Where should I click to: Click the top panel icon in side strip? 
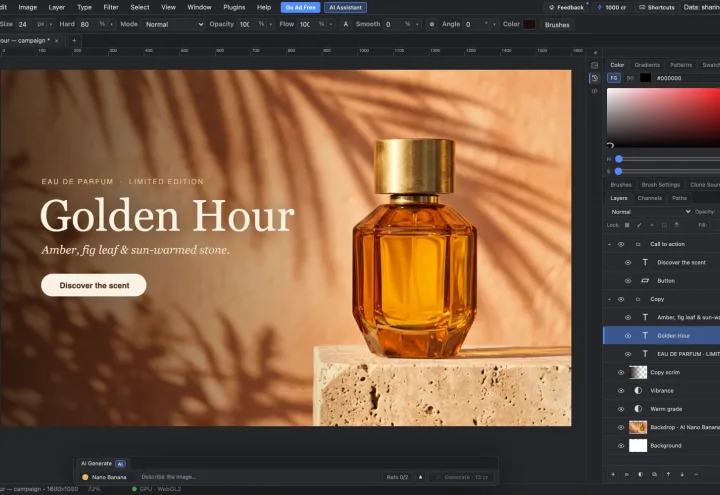(x=595, y=65)
